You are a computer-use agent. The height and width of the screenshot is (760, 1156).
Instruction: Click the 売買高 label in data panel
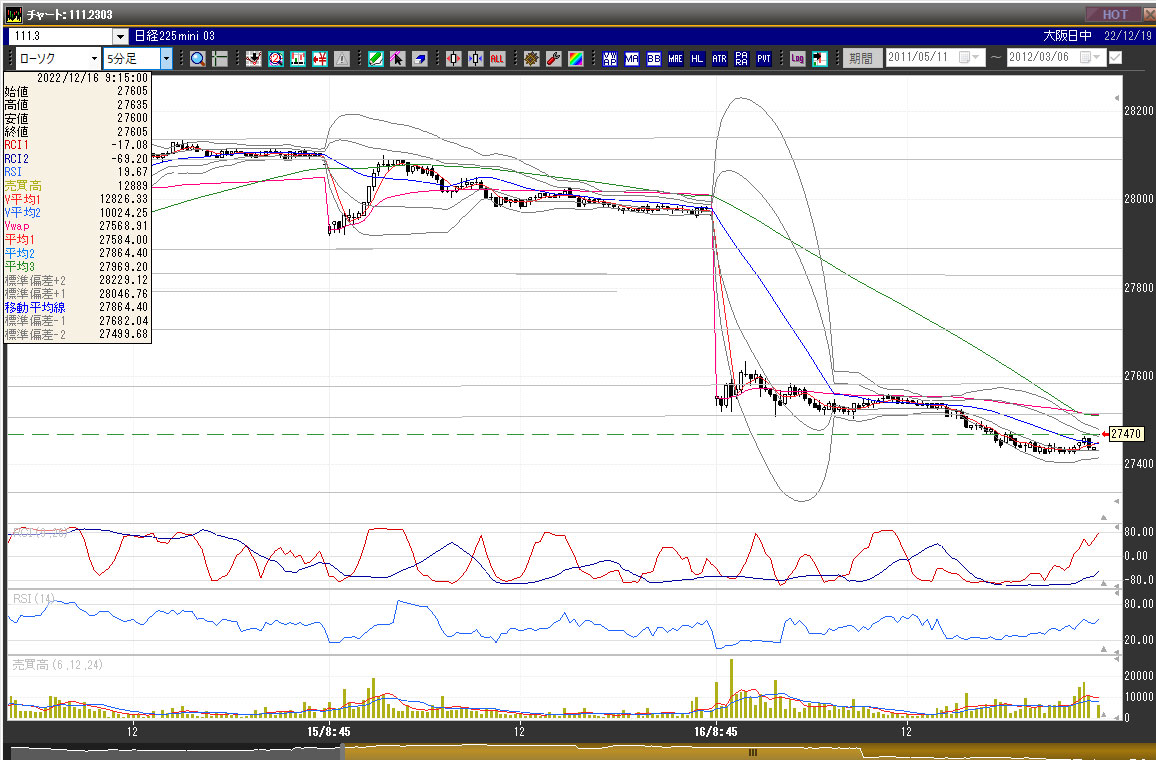23,186
